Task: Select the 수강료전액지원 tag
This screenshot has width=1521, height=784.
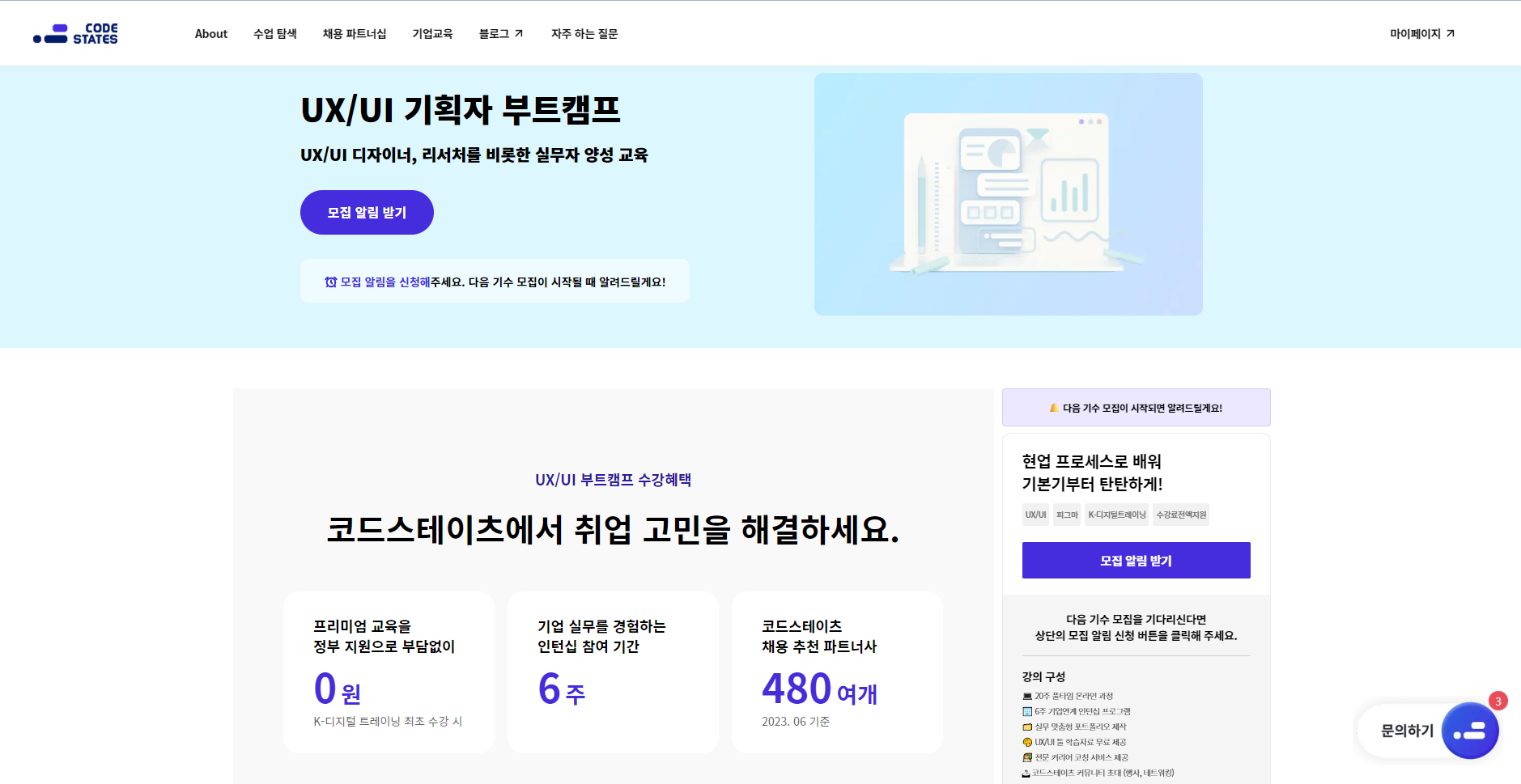Action: [x=1181, y=515]
